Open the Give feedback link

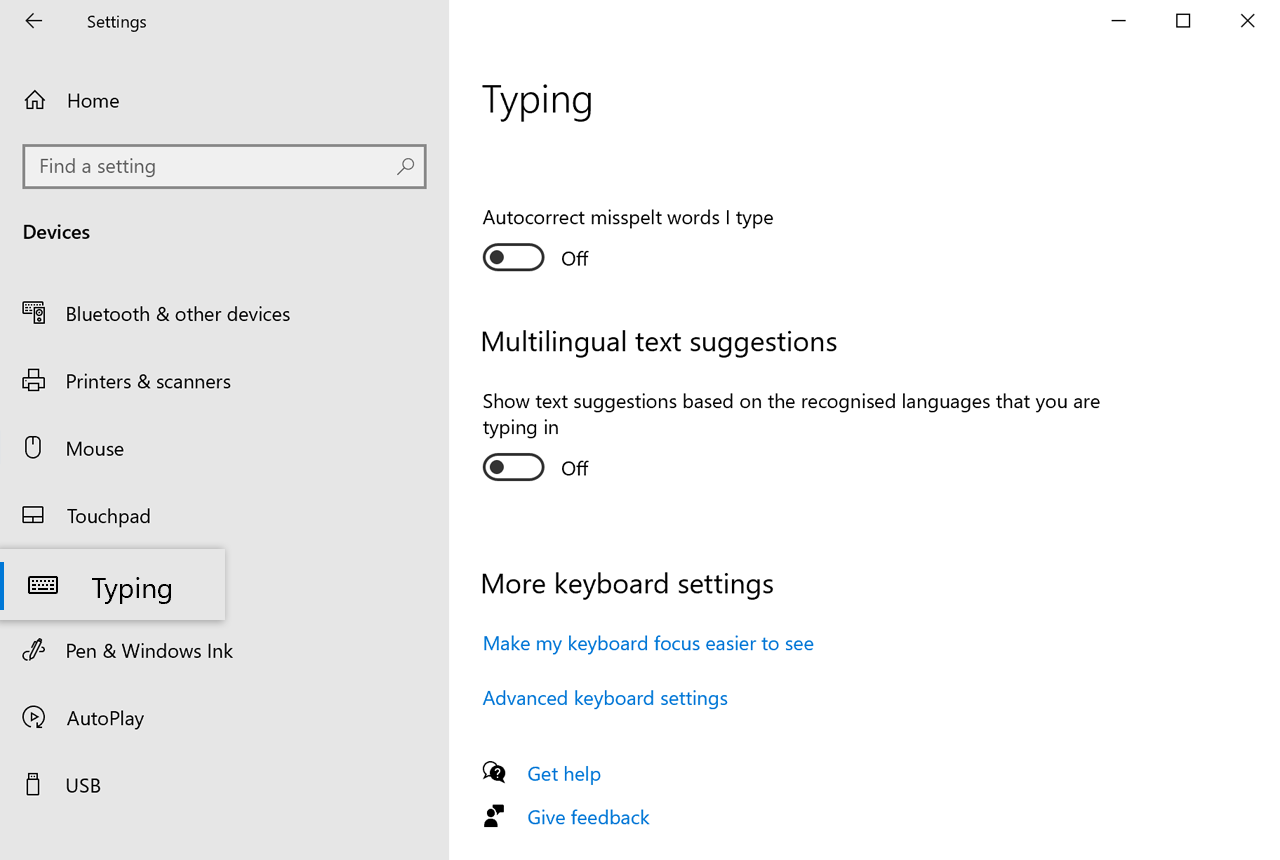coord(588,818)
